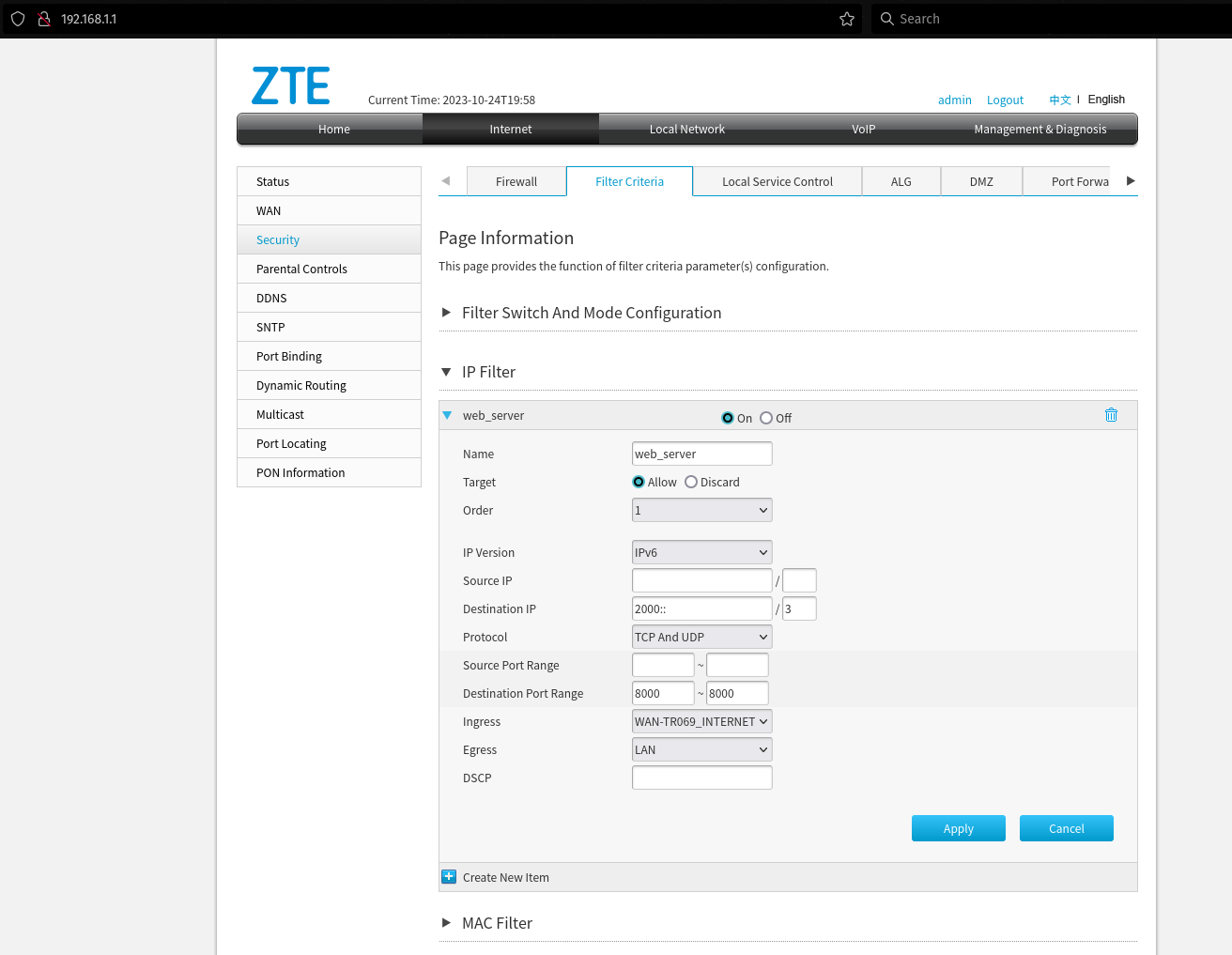Open the Protocol dropdown

coord(702,637)
